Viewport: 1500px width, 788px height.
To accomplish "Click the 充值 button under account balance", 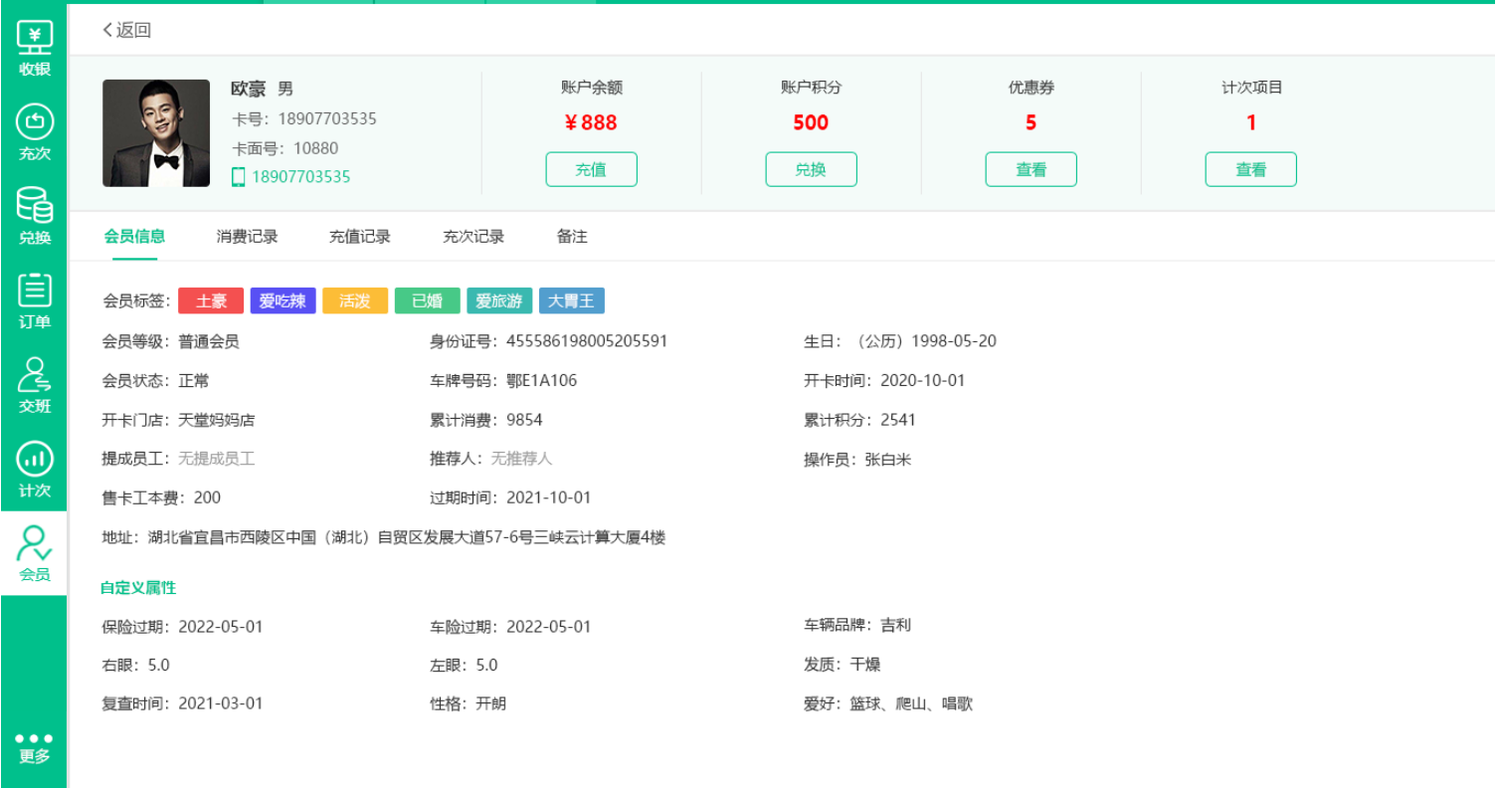I will coord(591,169).
